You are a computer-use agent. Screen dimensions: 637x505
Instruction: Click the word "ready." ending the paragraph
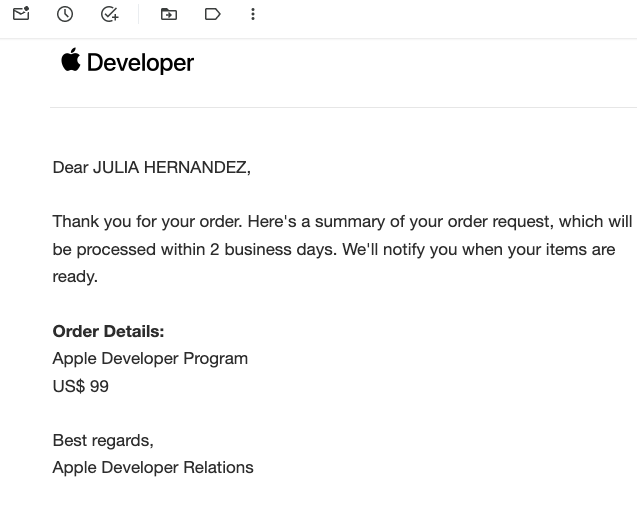pos(75,276)
